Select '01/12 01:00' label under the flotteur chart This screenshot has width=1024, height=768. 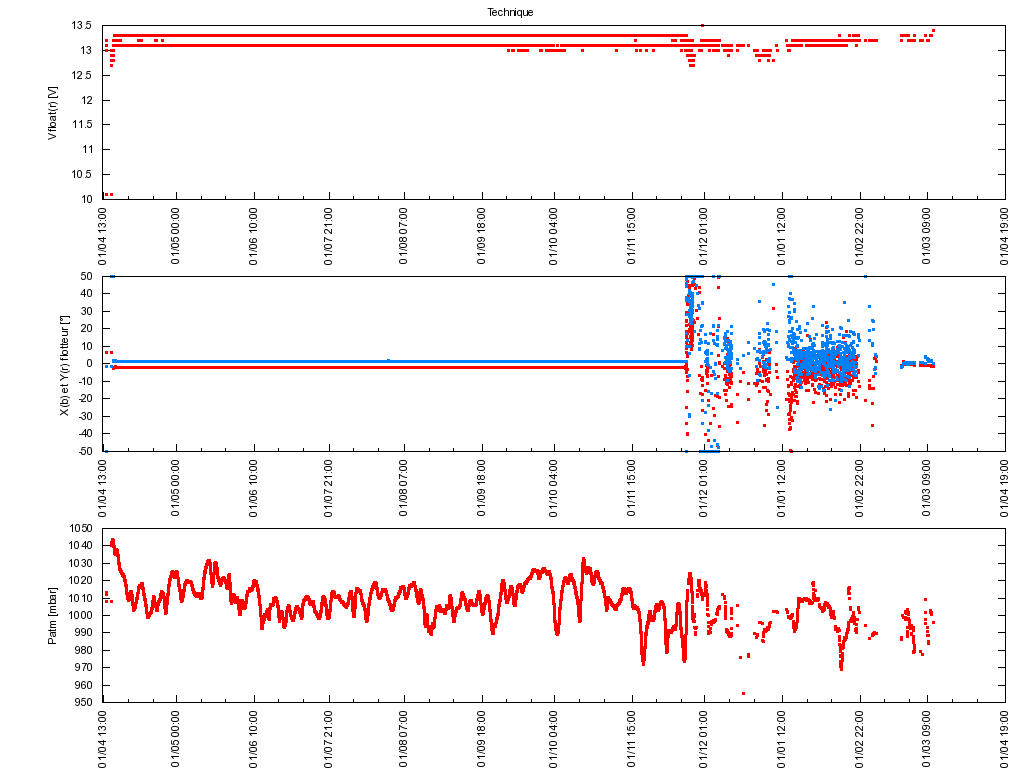[704, 486]
